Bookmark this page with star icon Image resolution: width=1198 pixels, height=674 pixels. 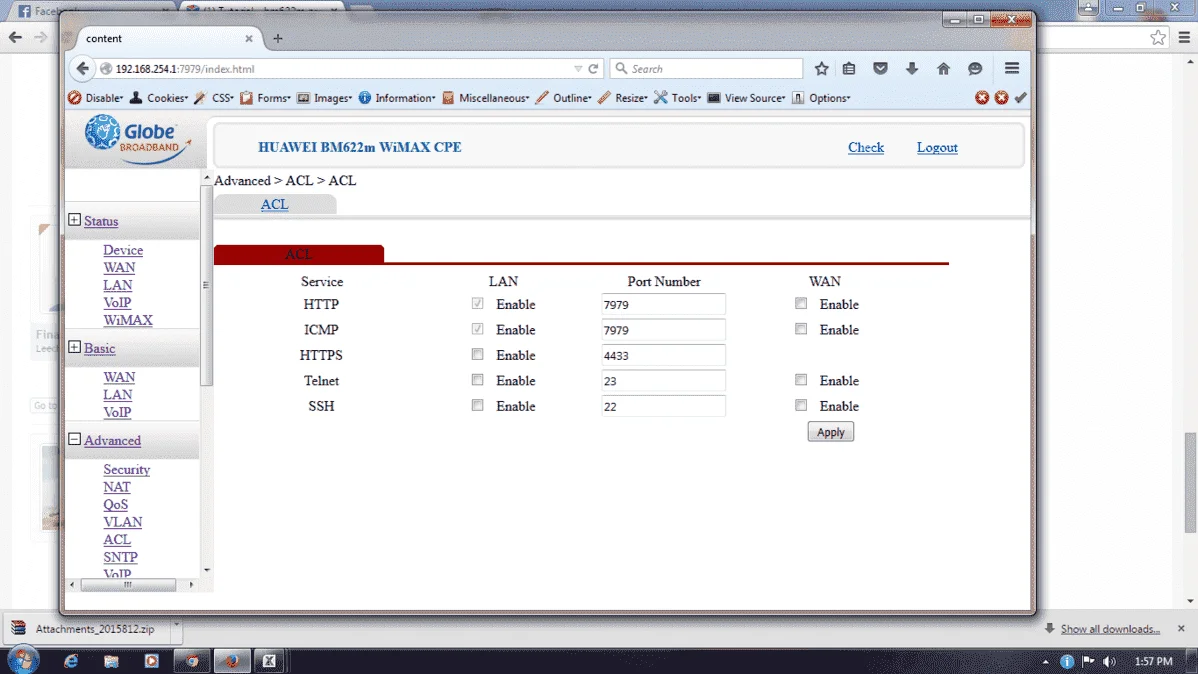[821, 69]
